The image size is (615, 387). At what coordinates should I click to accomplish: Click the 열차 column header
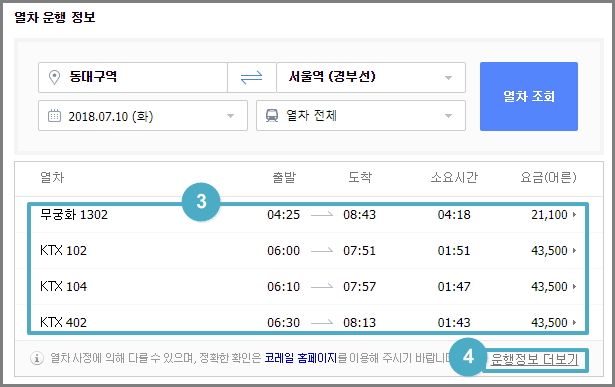click(x=52, y=177)
